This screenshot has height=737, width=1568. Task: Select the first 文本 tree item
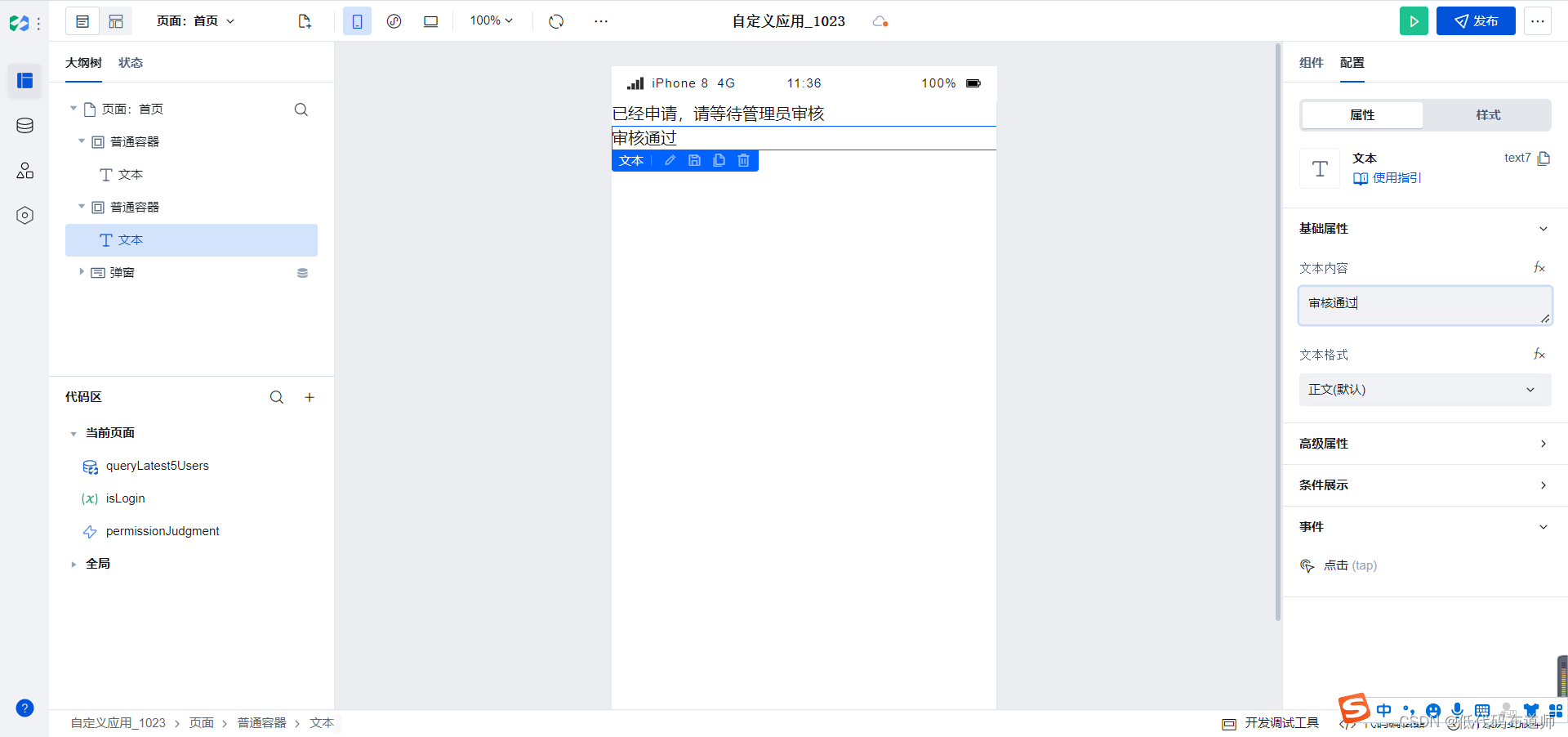121,174
